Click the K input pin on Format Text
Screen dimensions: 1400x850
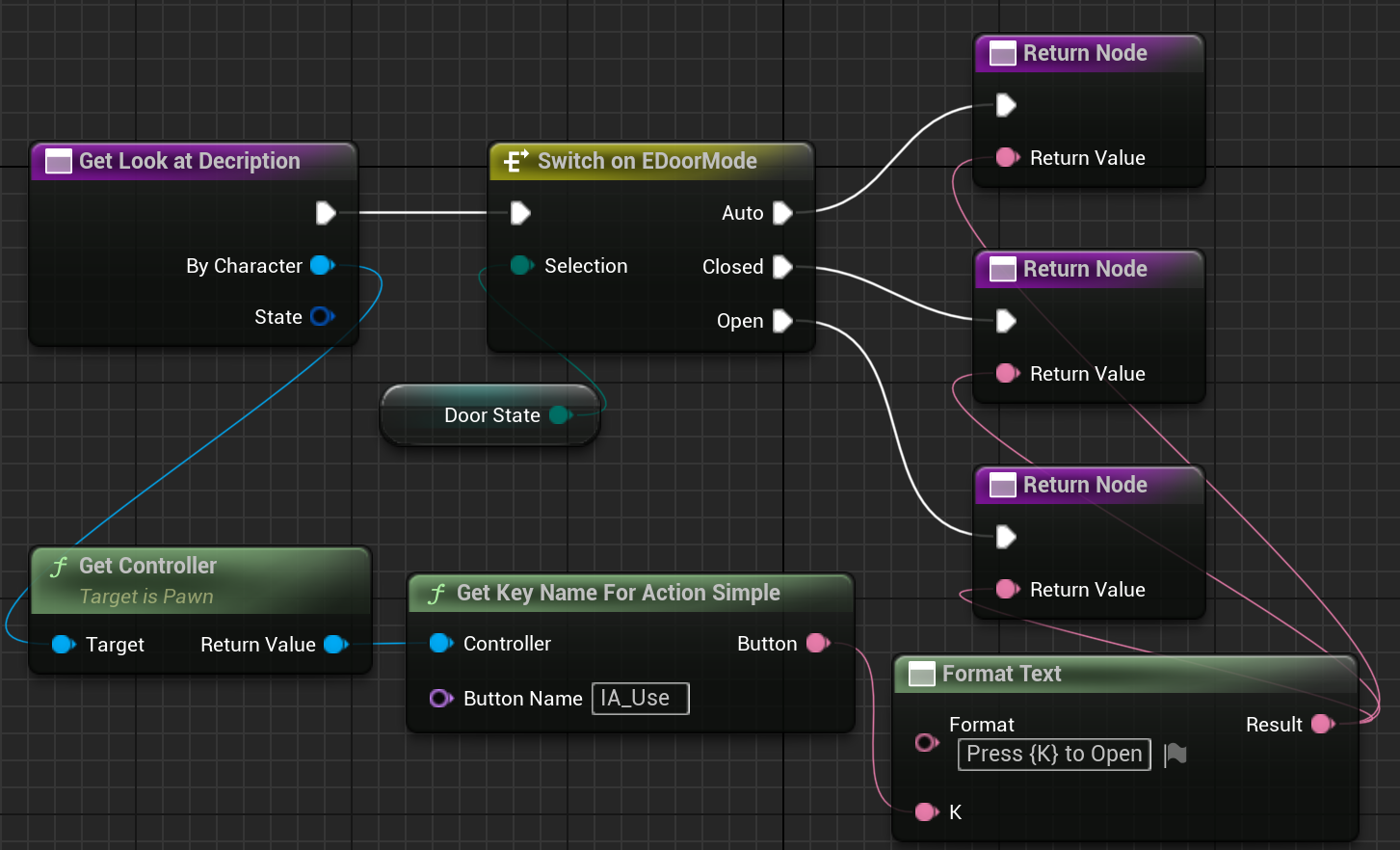[x=927, y=812]
